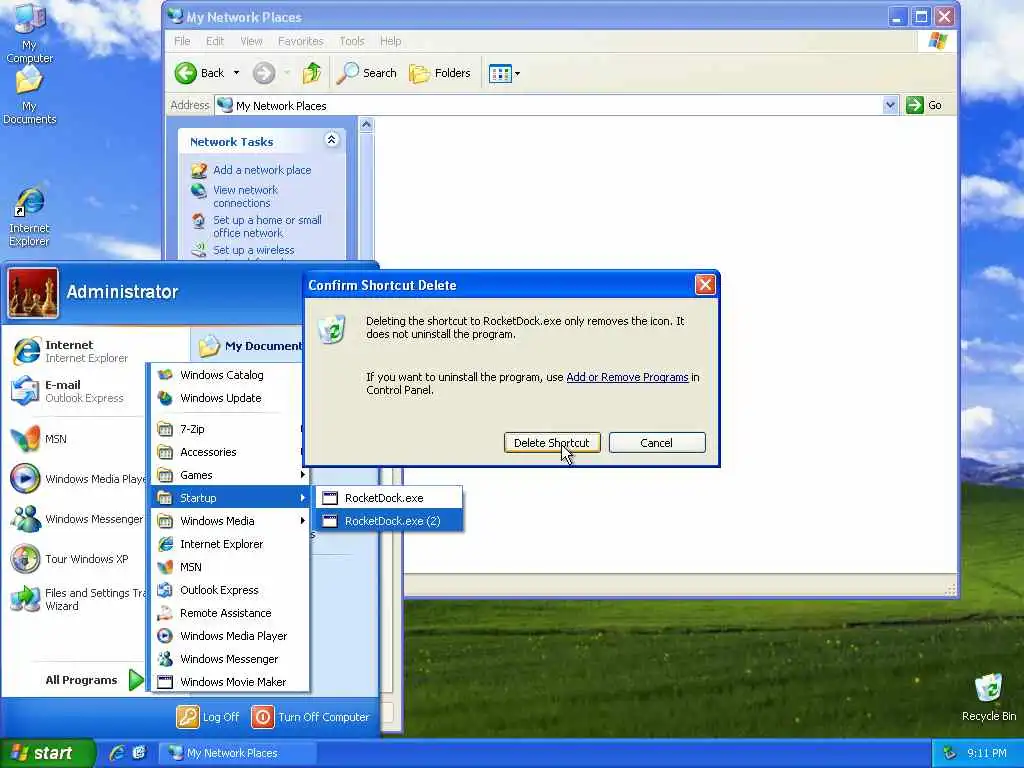Expand the Startup program folder
The image size is (1024, 768).
tap(229, 498)
